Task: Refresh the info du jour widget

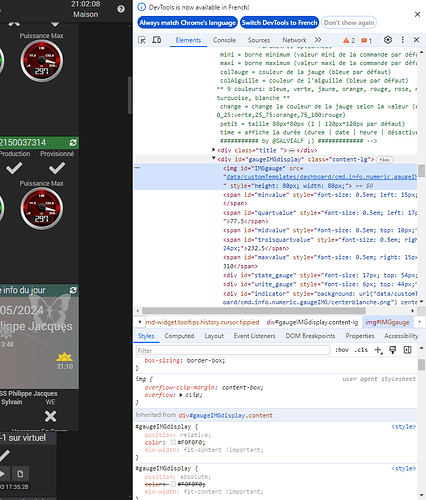Action: point(73,290)
